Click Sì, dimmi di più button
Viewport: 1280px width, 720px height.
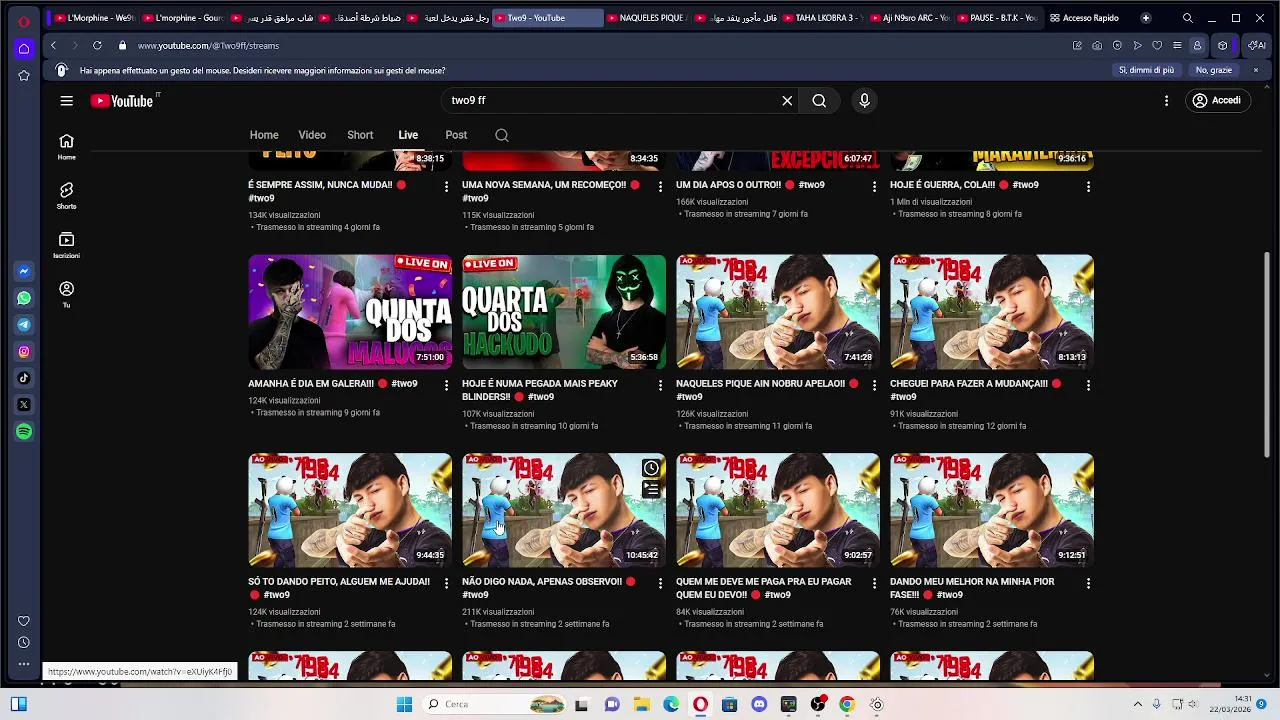coord(1146,70)
